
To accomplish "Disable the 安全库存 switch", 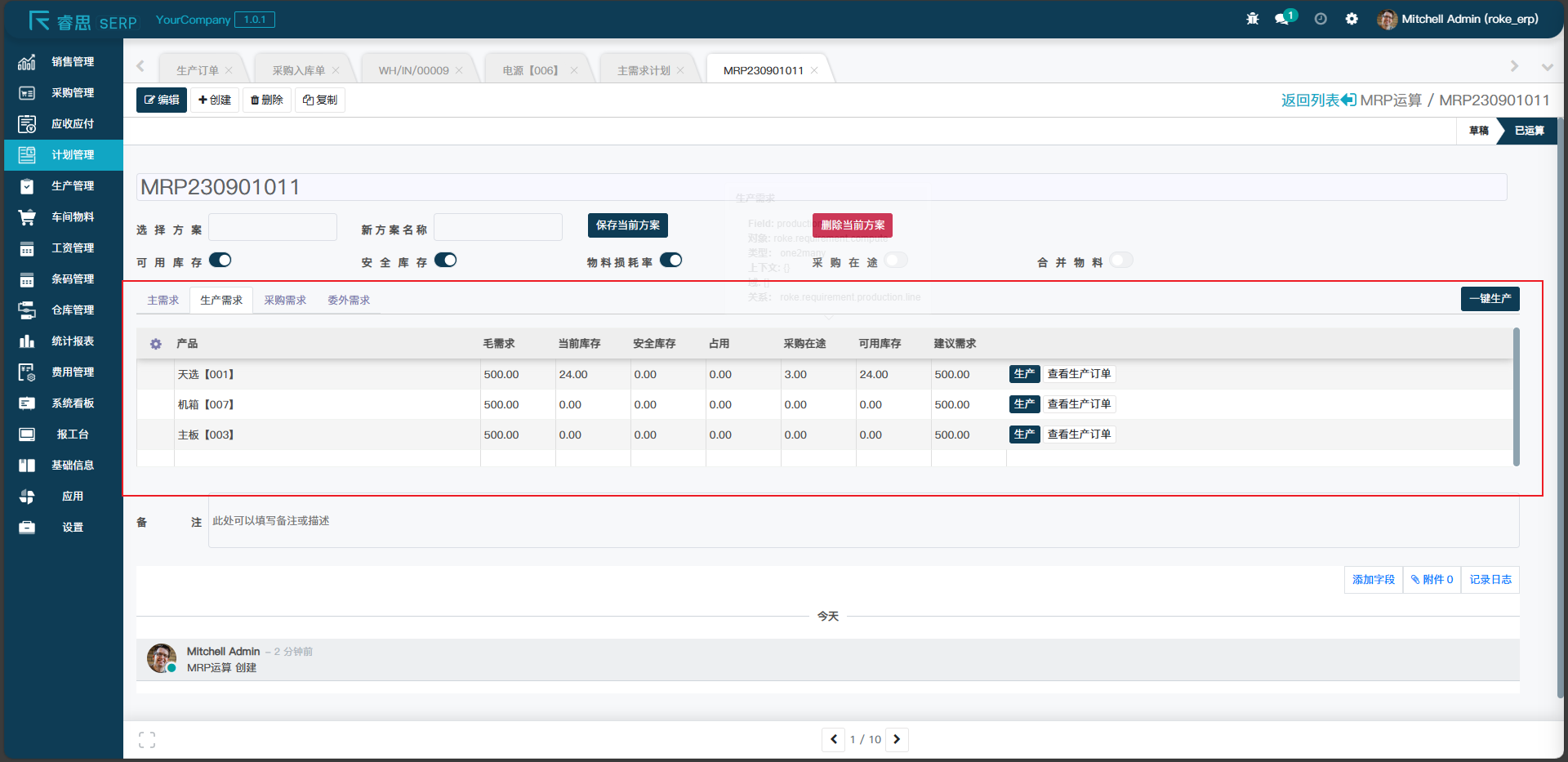I will [445, 261].
